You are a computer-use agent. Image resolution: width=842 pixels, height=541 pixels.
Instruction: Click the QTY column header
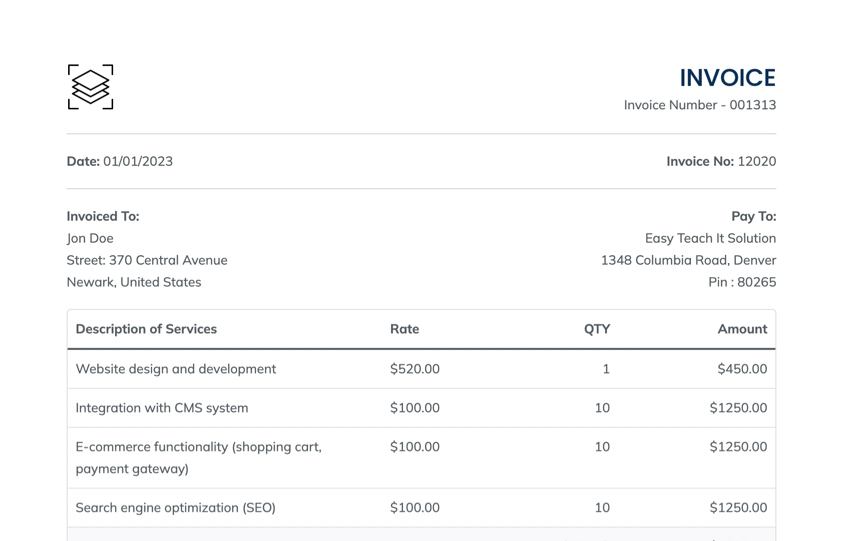coord(597,328)
